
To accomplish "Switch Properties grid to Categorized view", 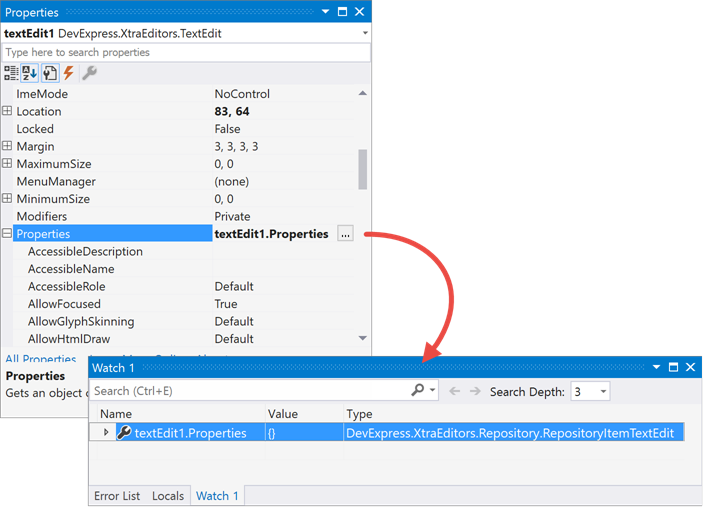I will pos(11,73).
